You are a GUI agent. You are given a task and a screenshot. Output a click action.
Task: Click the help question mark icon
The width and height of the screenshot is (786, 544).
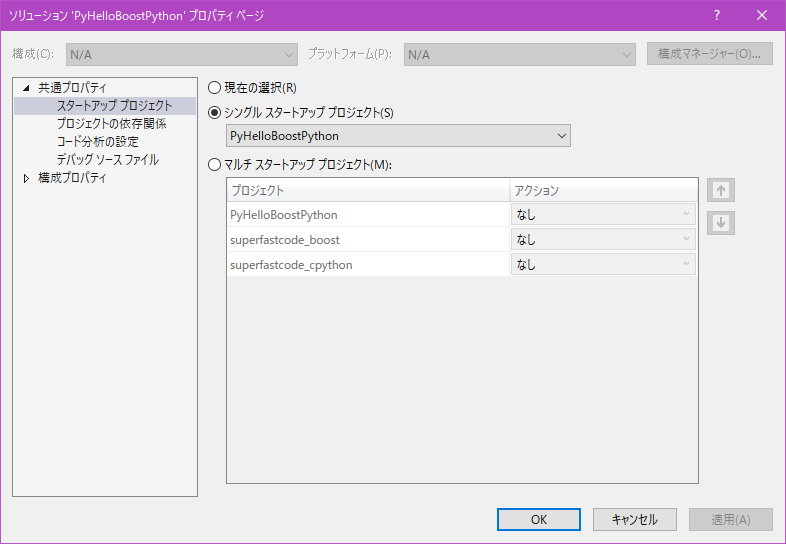[717, 15]
